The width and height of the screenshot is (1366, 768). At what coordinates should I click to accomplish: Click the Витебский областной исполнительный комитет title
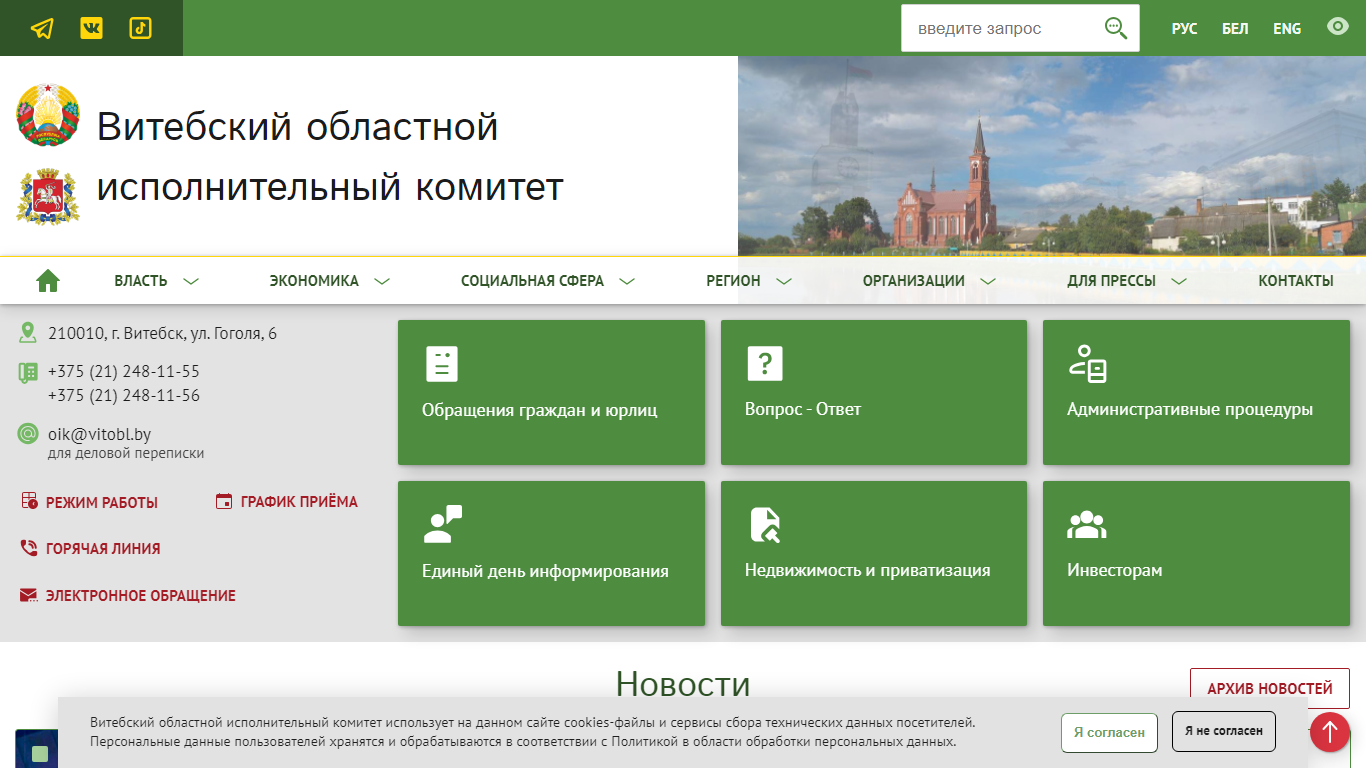coord(330,156)
